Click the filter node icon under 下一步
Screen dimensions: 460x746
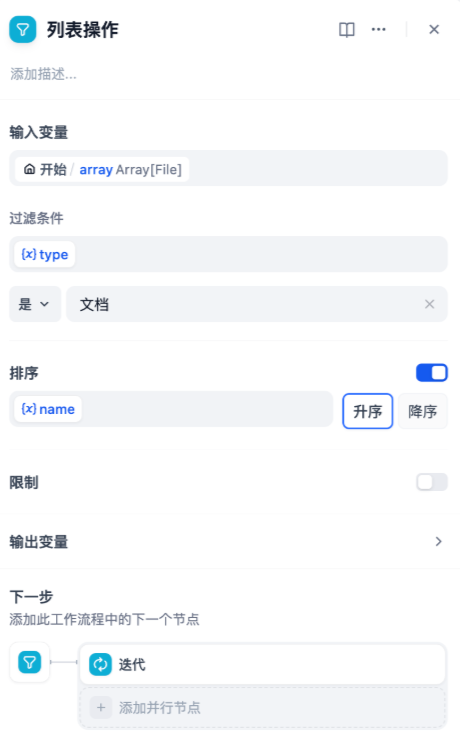point(29,662)
